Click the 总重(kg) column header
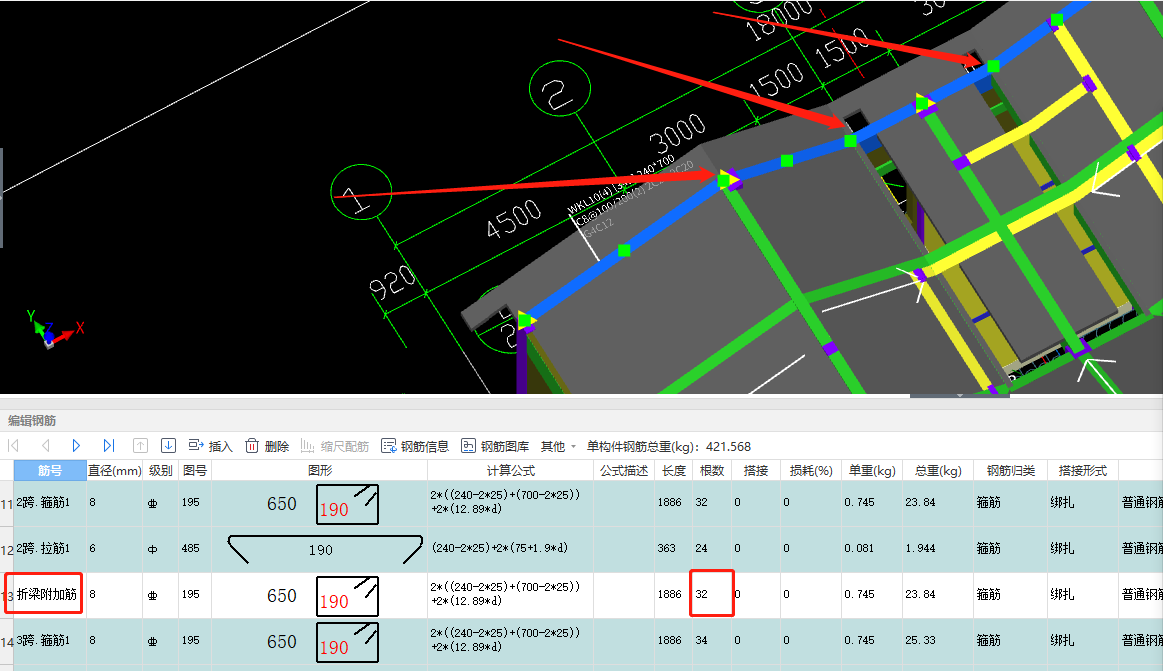 [x=938, y=470]
